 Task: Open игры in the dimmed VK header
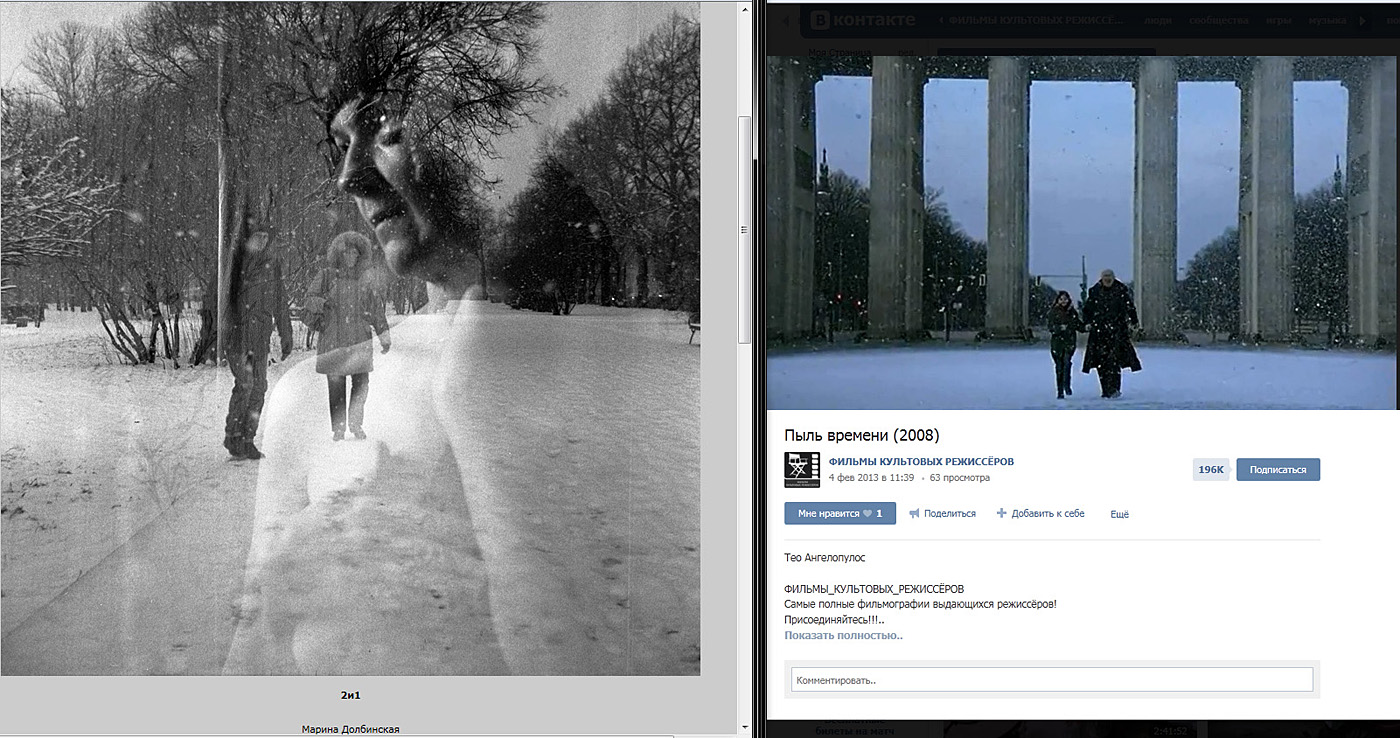coord(1279,21)
